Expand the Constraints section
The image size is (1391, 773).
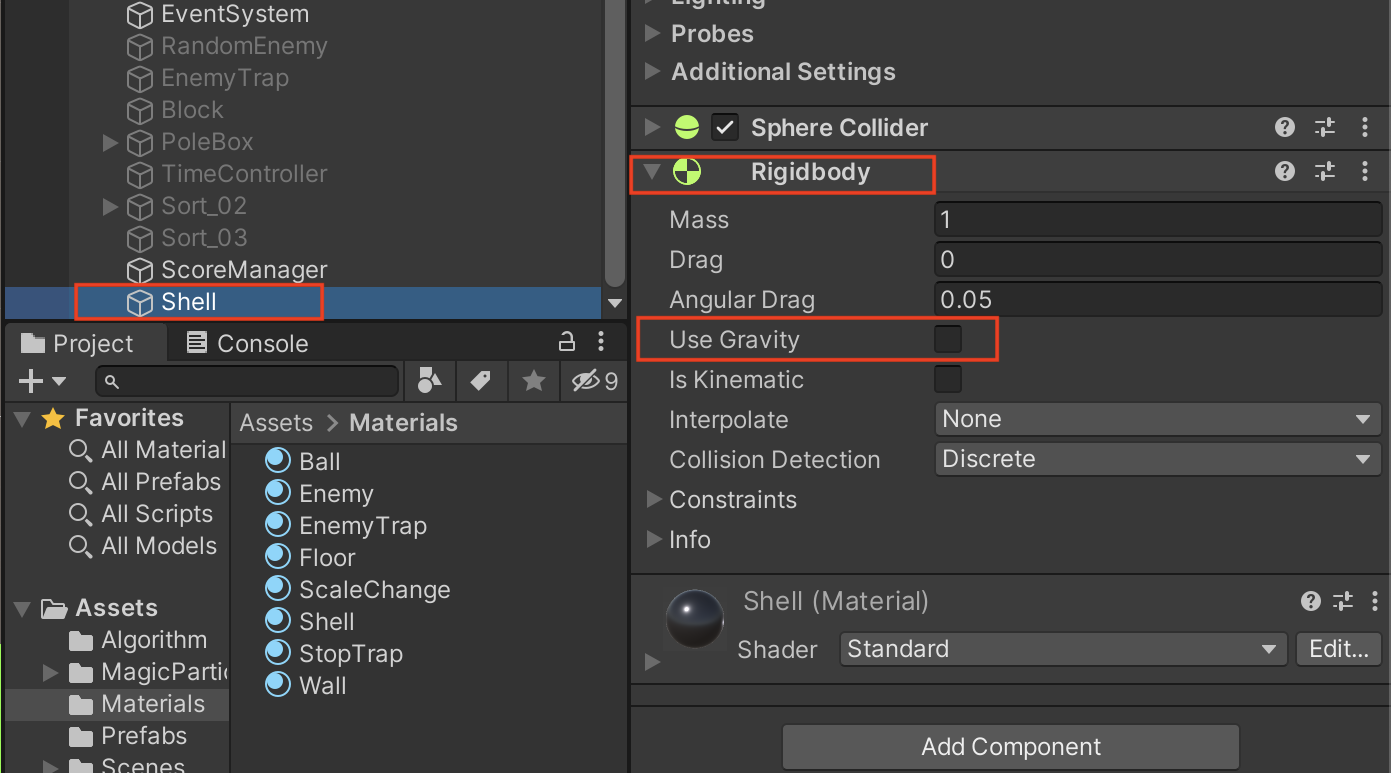[653, 499]
